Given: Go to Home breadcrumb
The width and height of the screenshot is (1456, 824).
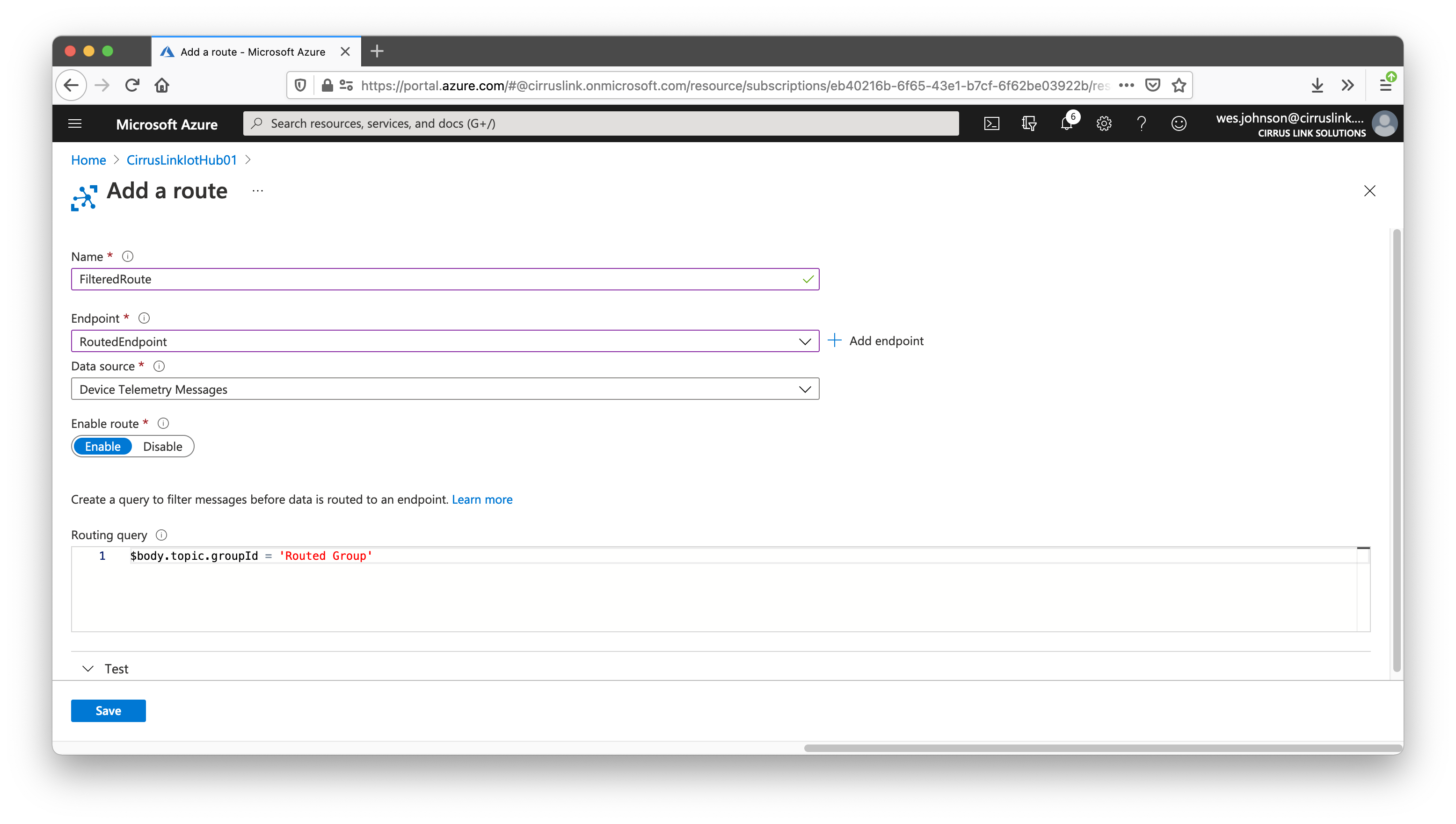Looking at the screenshot, I should tap(88, 160).
